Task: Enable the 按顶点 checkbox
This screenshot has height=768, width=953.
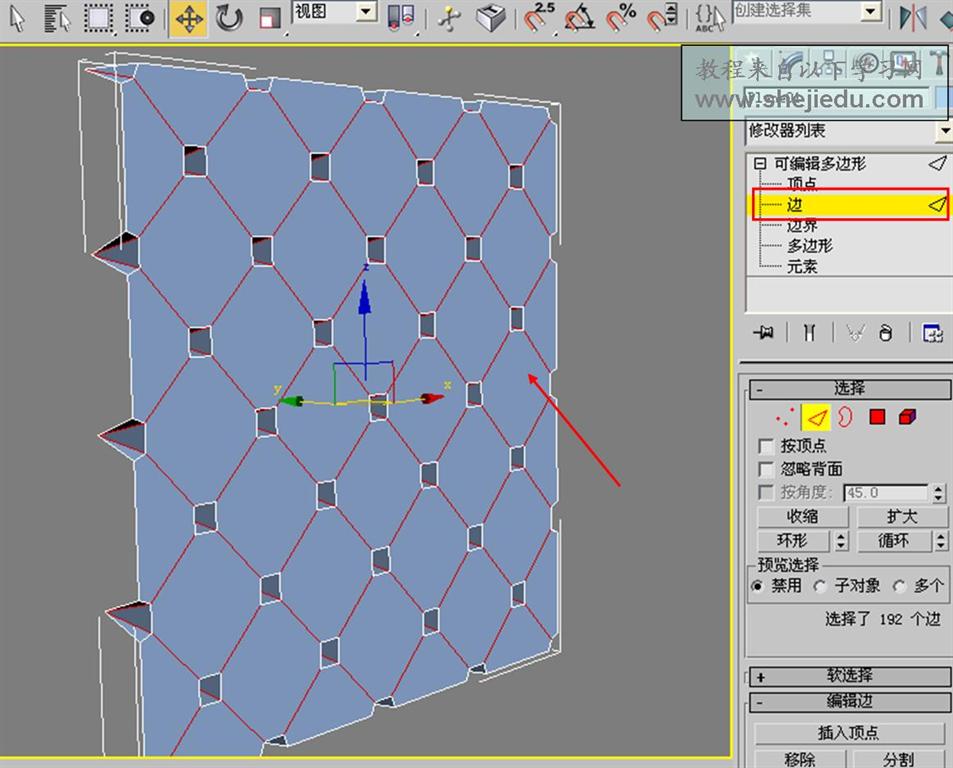Action: [767, 446]
